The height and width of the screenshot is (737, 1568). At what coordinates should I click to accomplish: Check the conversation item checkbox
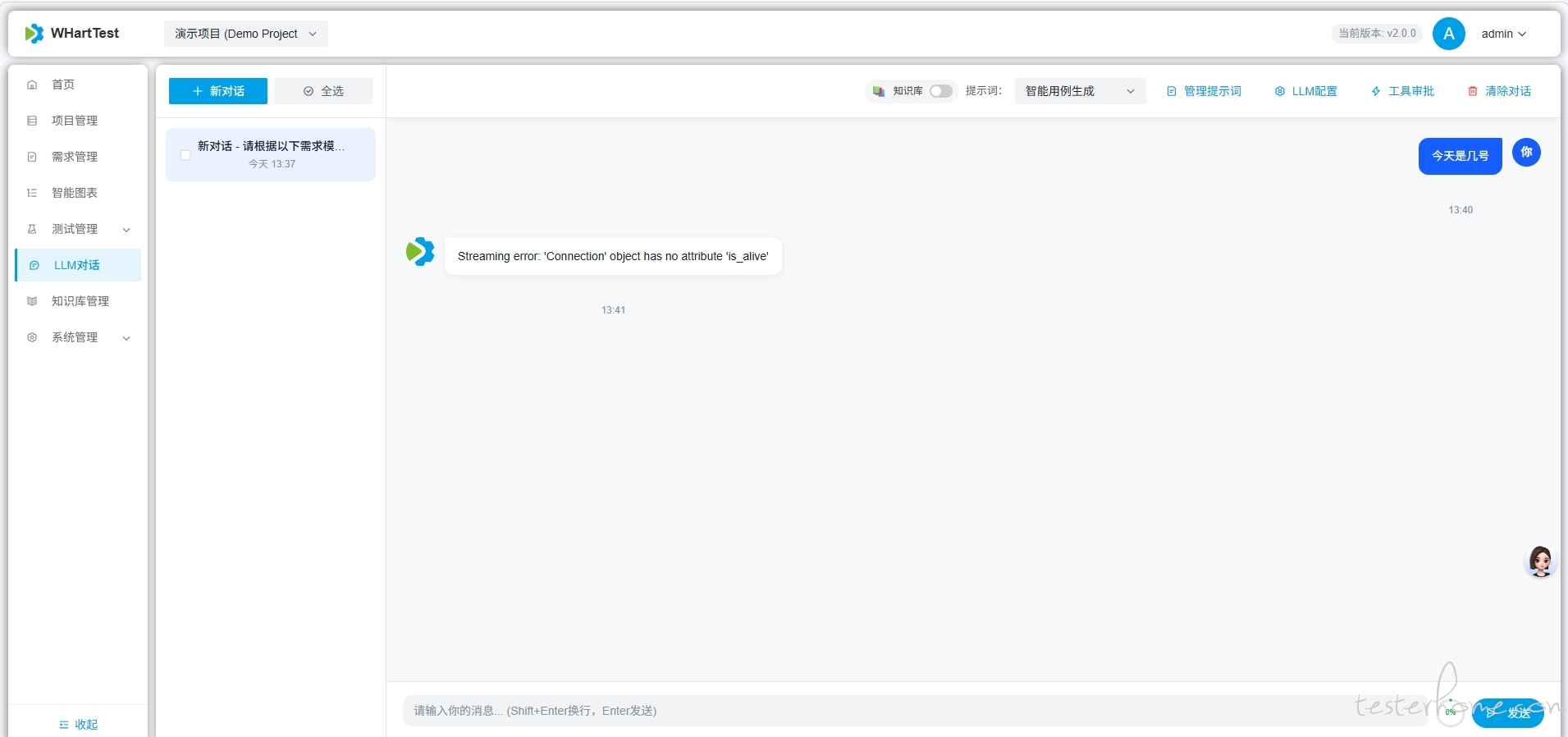185,155
